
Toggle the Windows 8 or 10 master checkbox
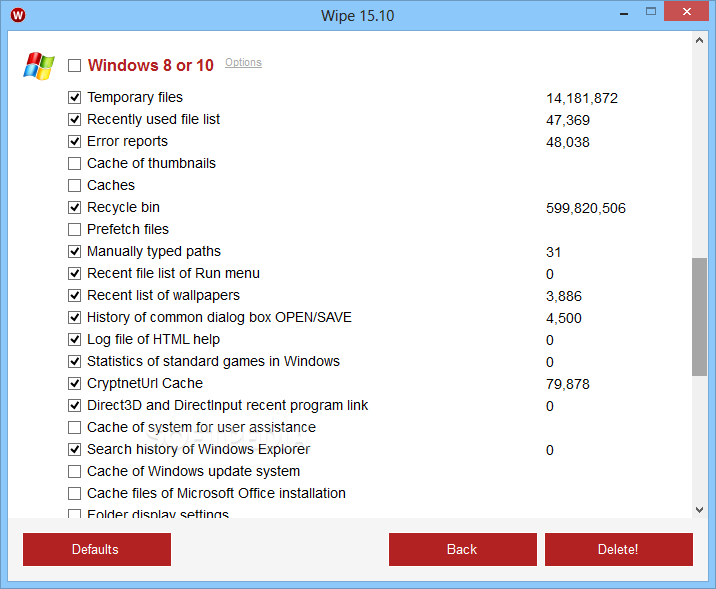[x=74, y=65]
